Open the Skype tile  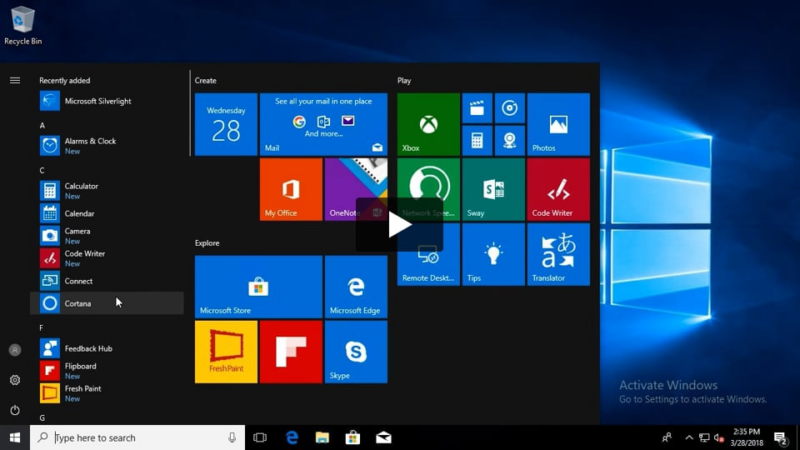[x=355, y=351]
